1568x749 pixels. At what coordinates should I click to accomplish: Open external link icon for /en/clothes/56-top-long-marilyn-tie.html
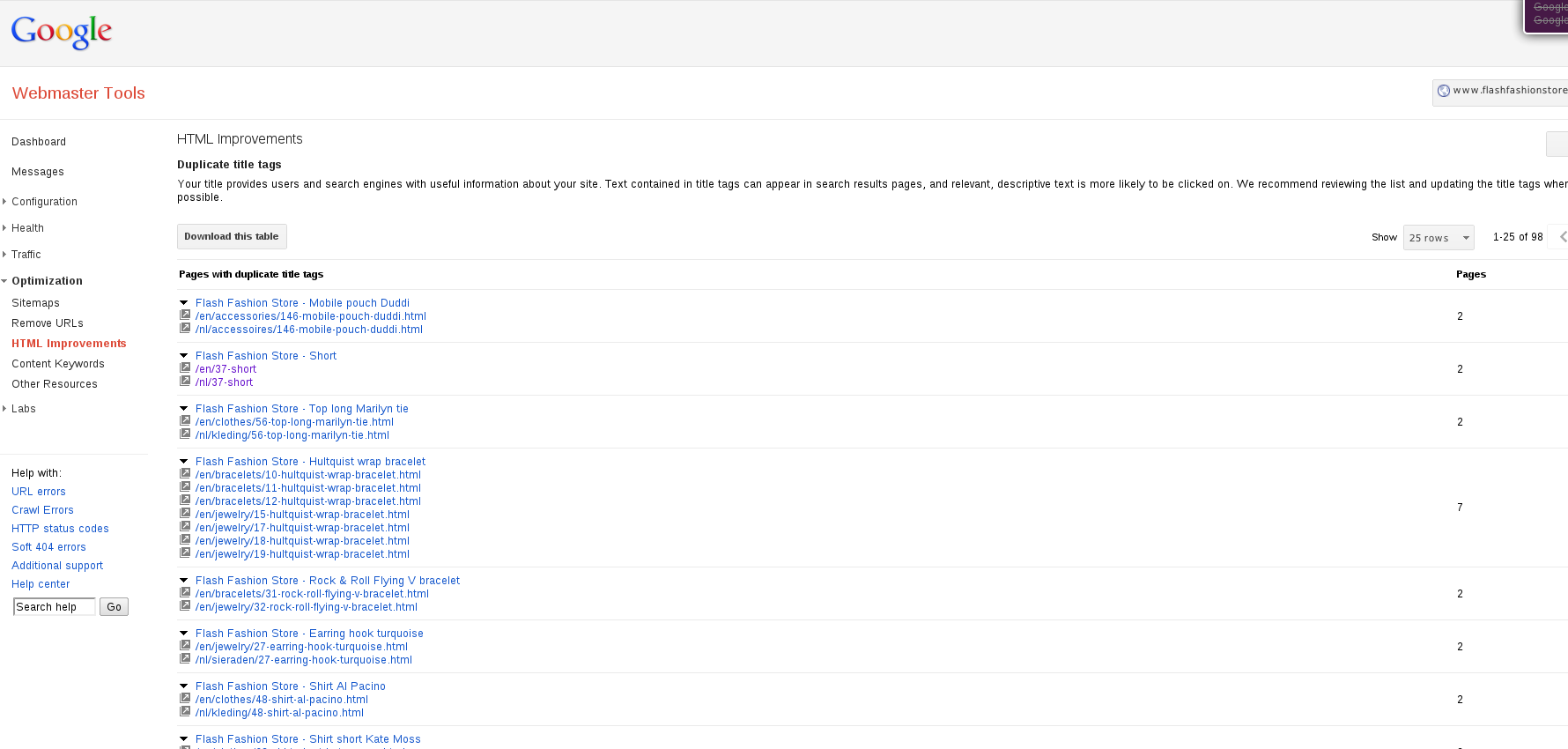[x=185, y=420]
